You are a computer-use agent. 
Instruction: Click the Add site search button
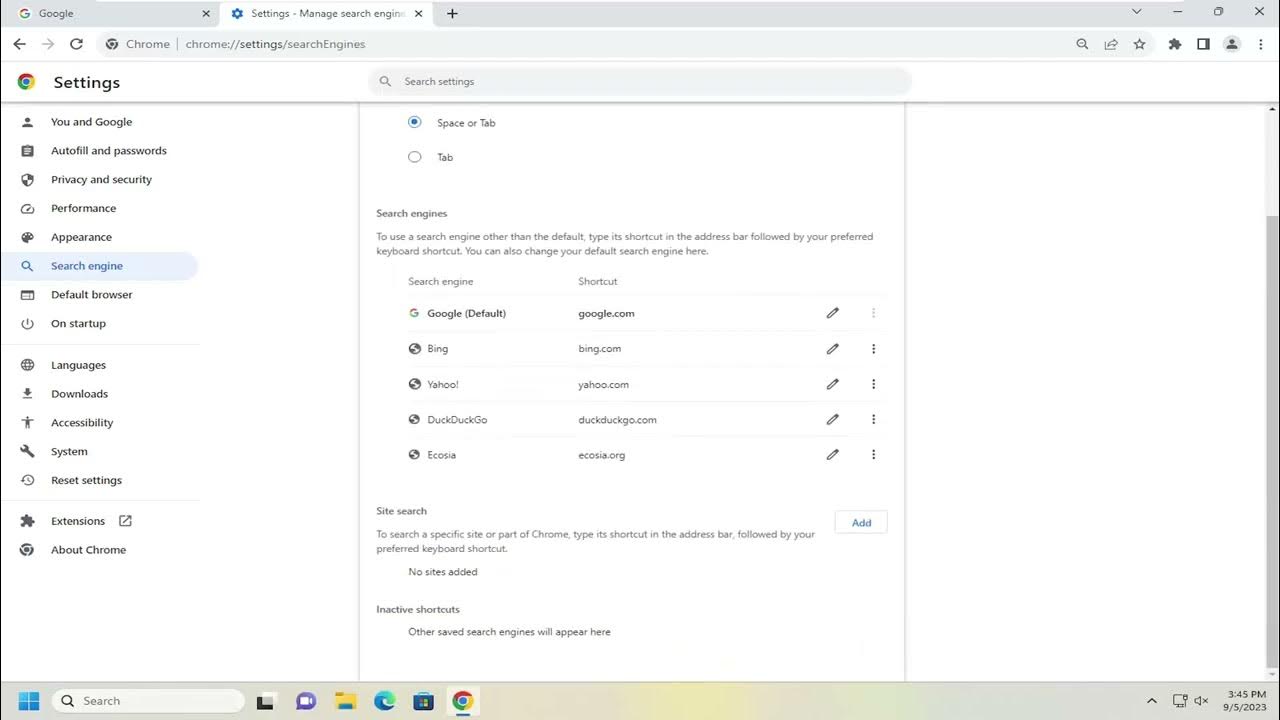pyautogui.click(x=861, y=523)
